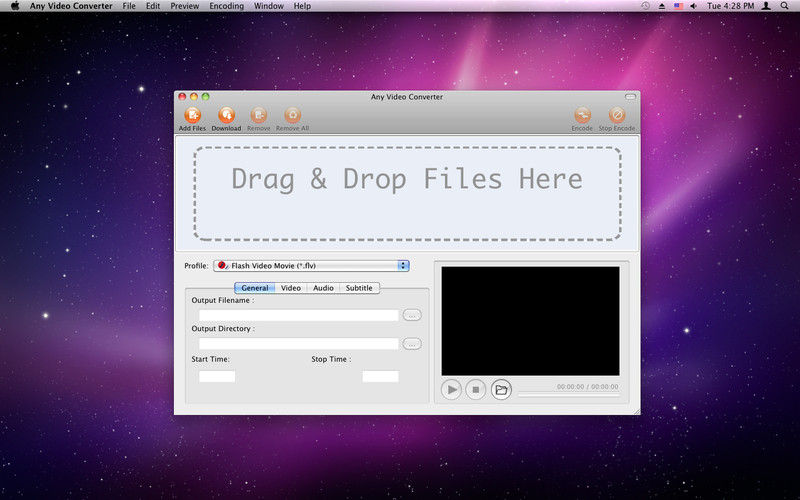Image resolution: width=800 pixels, height=500 pixels.
Task: Click the Add Files toolbar icon
Action: tap(192, 116)
